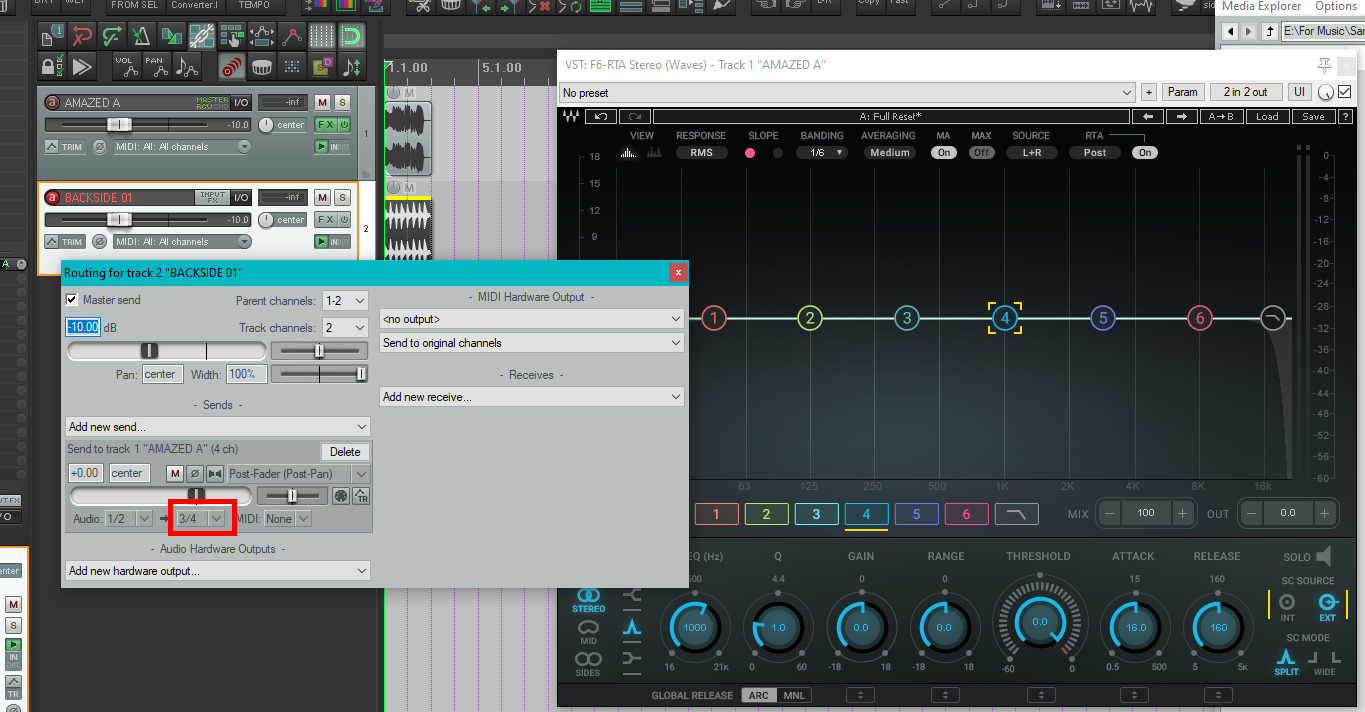Click the Load button in F6
1365x712 pixels.
tap(1267, 116)
